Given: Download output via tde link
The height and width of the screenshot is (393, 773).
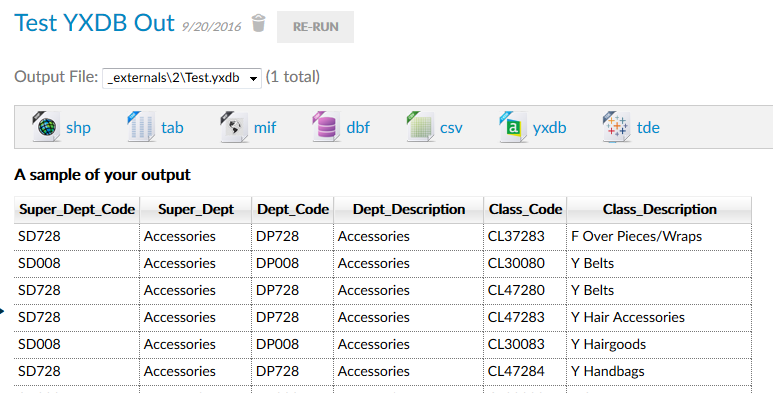Looking at the screenshot, I should click(648, 128).
